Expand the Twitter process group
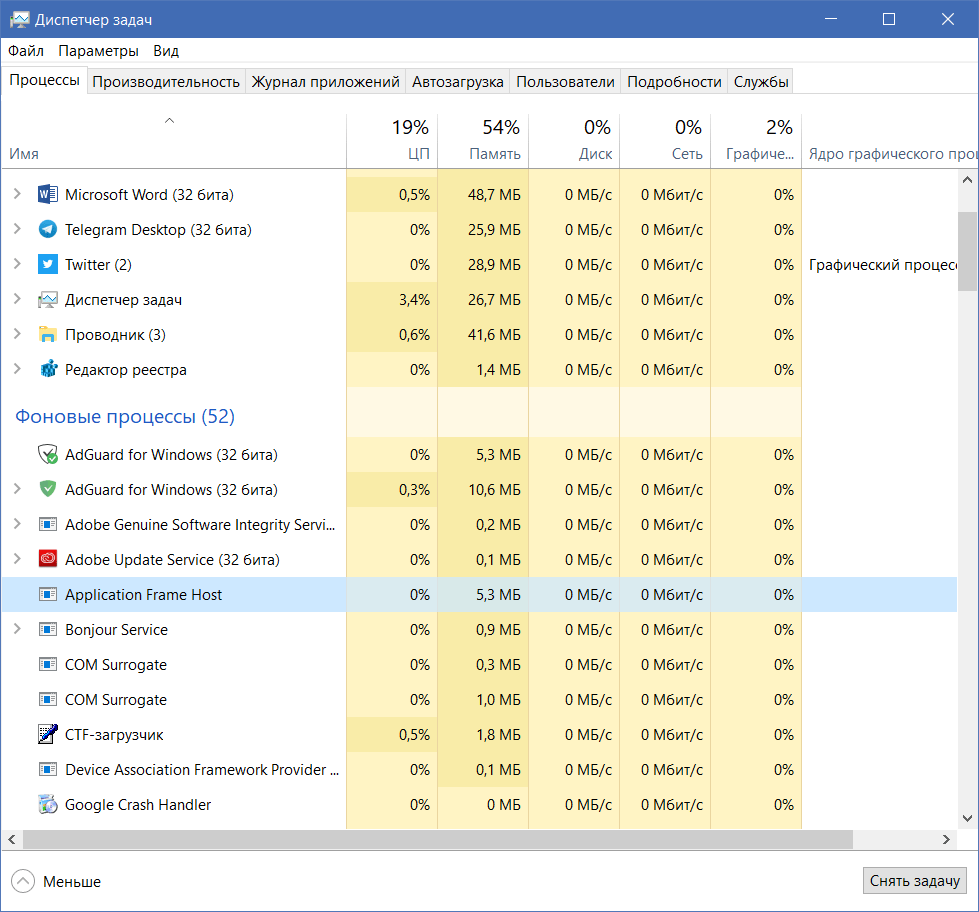The height and width of the screenshot is (912, 979). (17, 264)
